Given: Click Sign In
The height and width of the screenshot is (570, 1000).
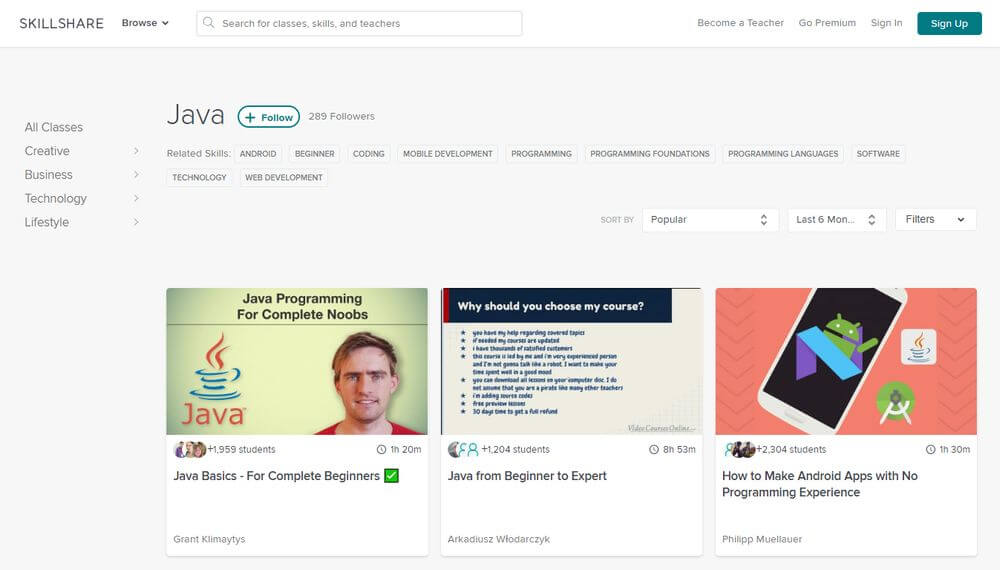Looking at the screenshot, I should (886, 23).
